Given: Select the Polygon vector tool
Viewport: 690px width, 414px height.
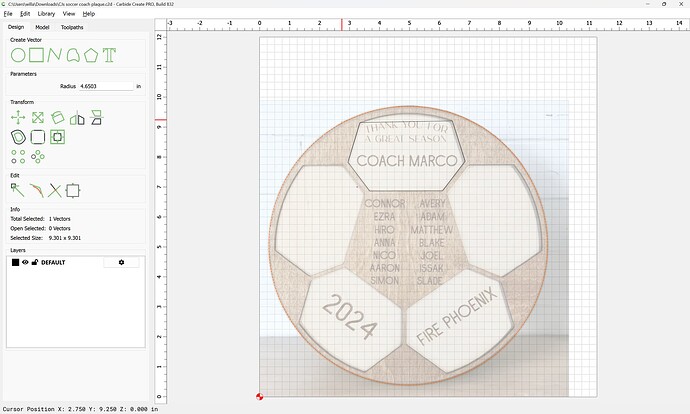Looking at the screenshot, I should (91, 55).
